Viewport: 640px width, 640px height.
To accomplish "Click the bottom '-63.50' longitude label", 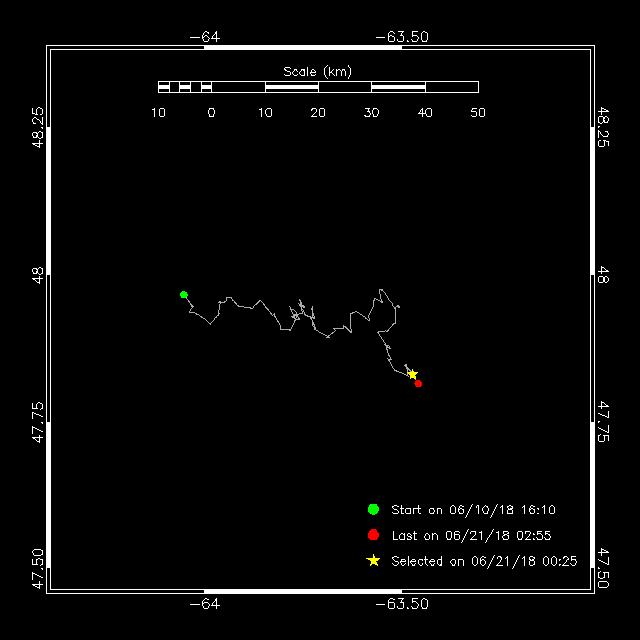I will (402, 604).
